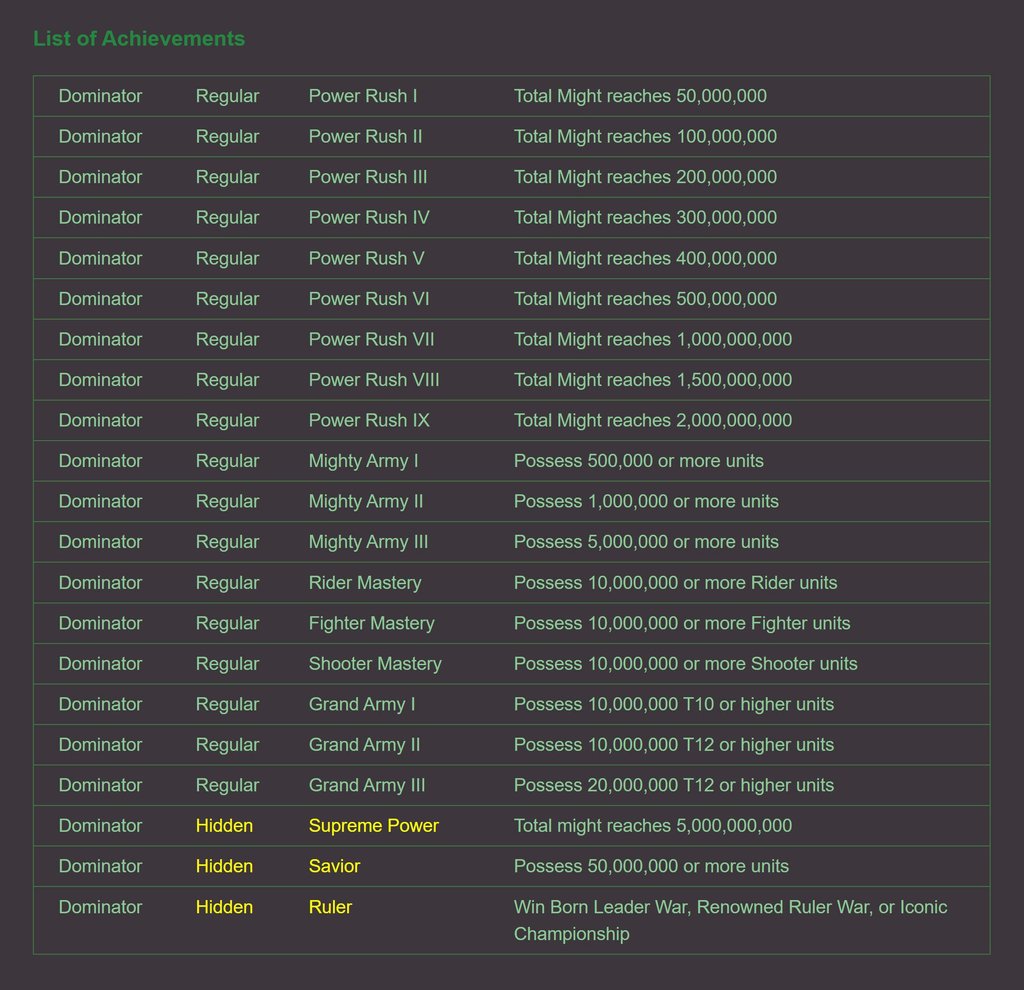
Task: Click the yellow Ruler achievement name
Action: 330,908
